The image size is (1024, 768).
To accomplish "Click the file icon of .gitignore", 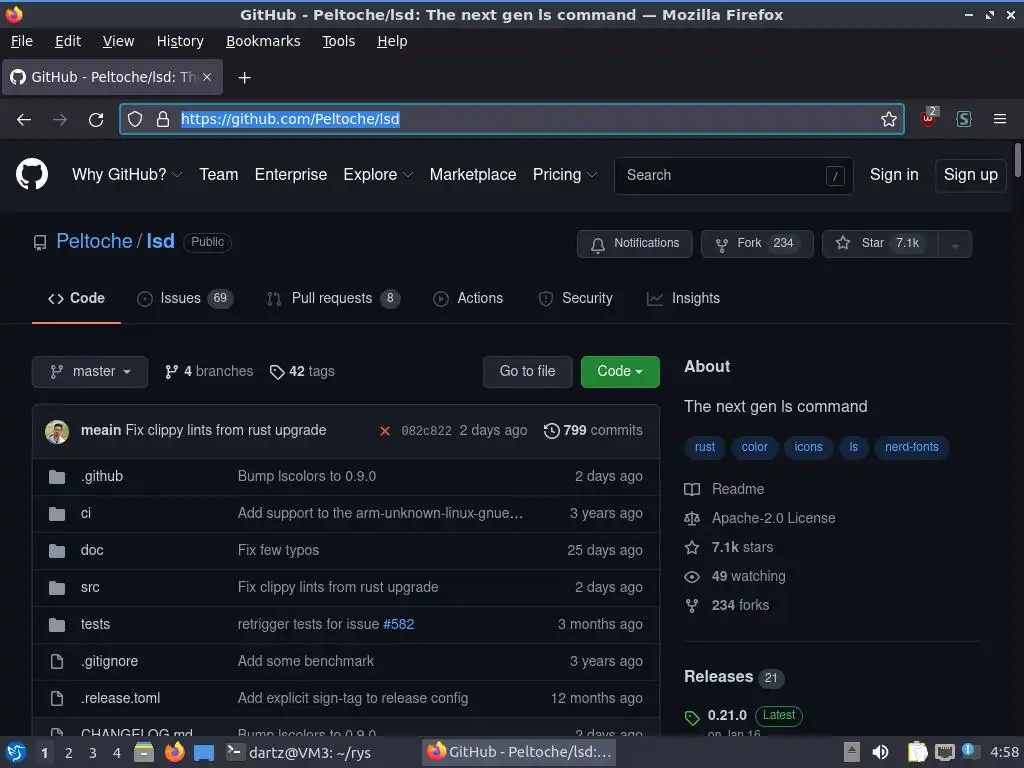I will [57, 662].
